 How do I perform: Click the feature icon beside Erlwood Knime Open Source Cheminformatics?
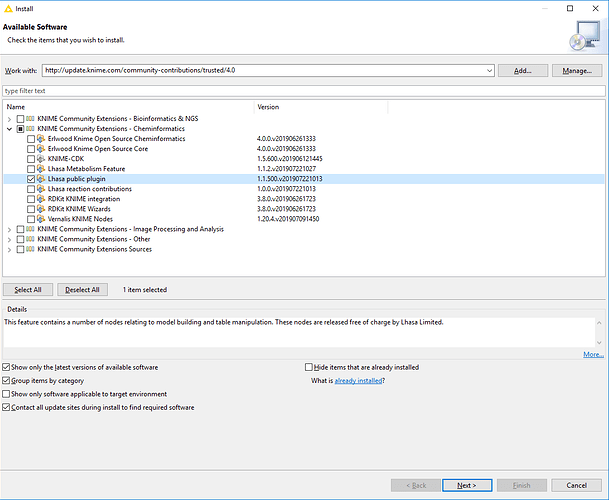[x=41, y=139]
